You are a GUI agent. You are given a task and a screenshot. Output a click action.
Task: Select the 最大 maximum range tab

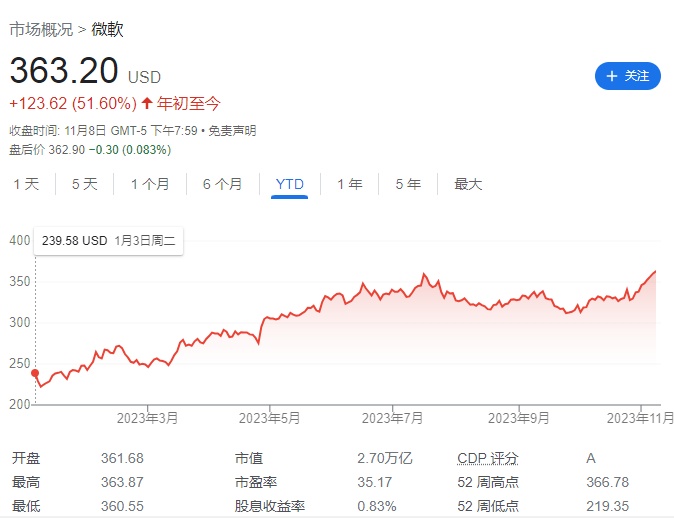pos(468,184)
